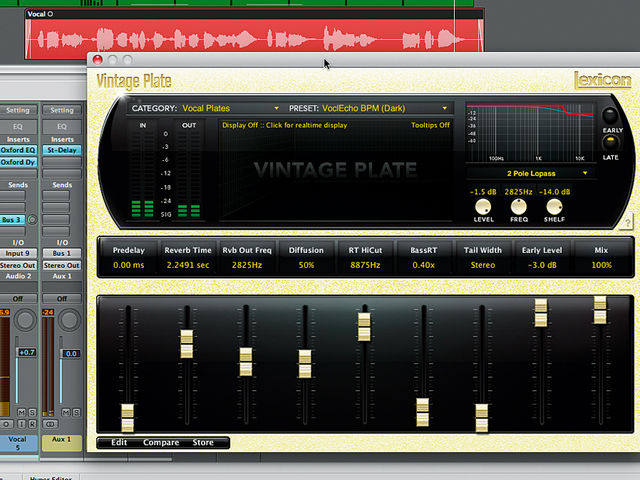The height and width of the screenshot is (480, 640).
Task: Click the Aux 1 stereo format icon
Action: 50,424
